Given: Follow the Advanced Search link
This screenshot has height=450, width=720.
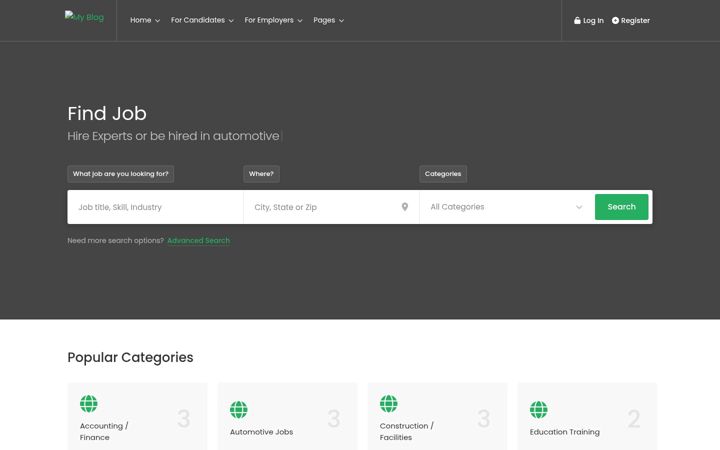Looking at the screenshot, I should [x=198, y=241].
